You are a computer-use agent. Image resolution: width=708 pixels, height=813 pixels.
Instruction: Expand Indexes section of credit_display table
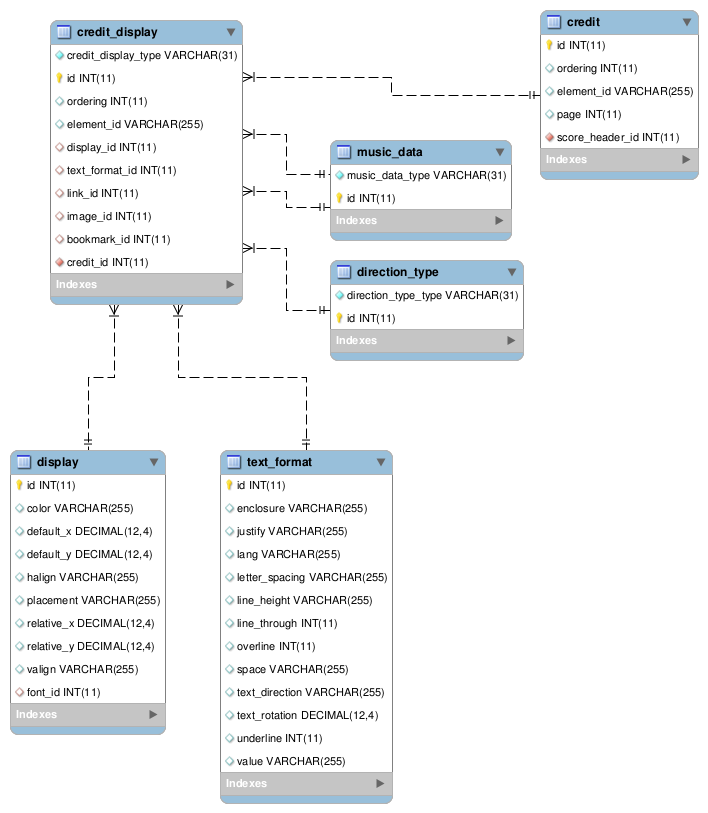230,285
